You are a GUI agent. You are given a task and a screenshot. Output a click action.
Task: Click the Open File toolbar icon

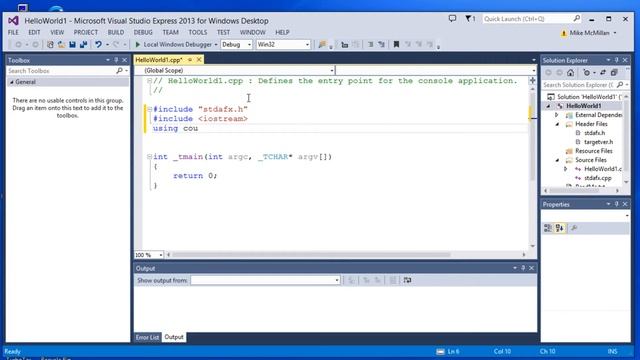click(x=61, y=44)
